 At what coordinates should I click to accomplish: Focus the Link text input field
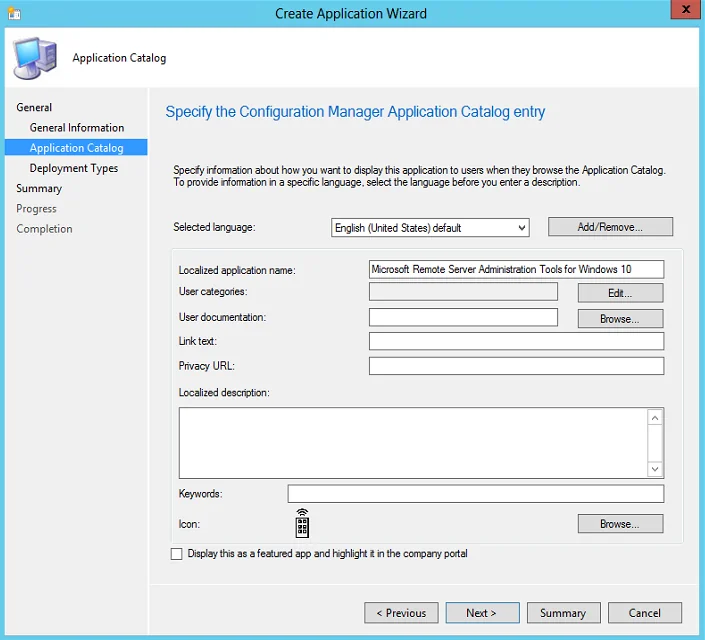516,341
